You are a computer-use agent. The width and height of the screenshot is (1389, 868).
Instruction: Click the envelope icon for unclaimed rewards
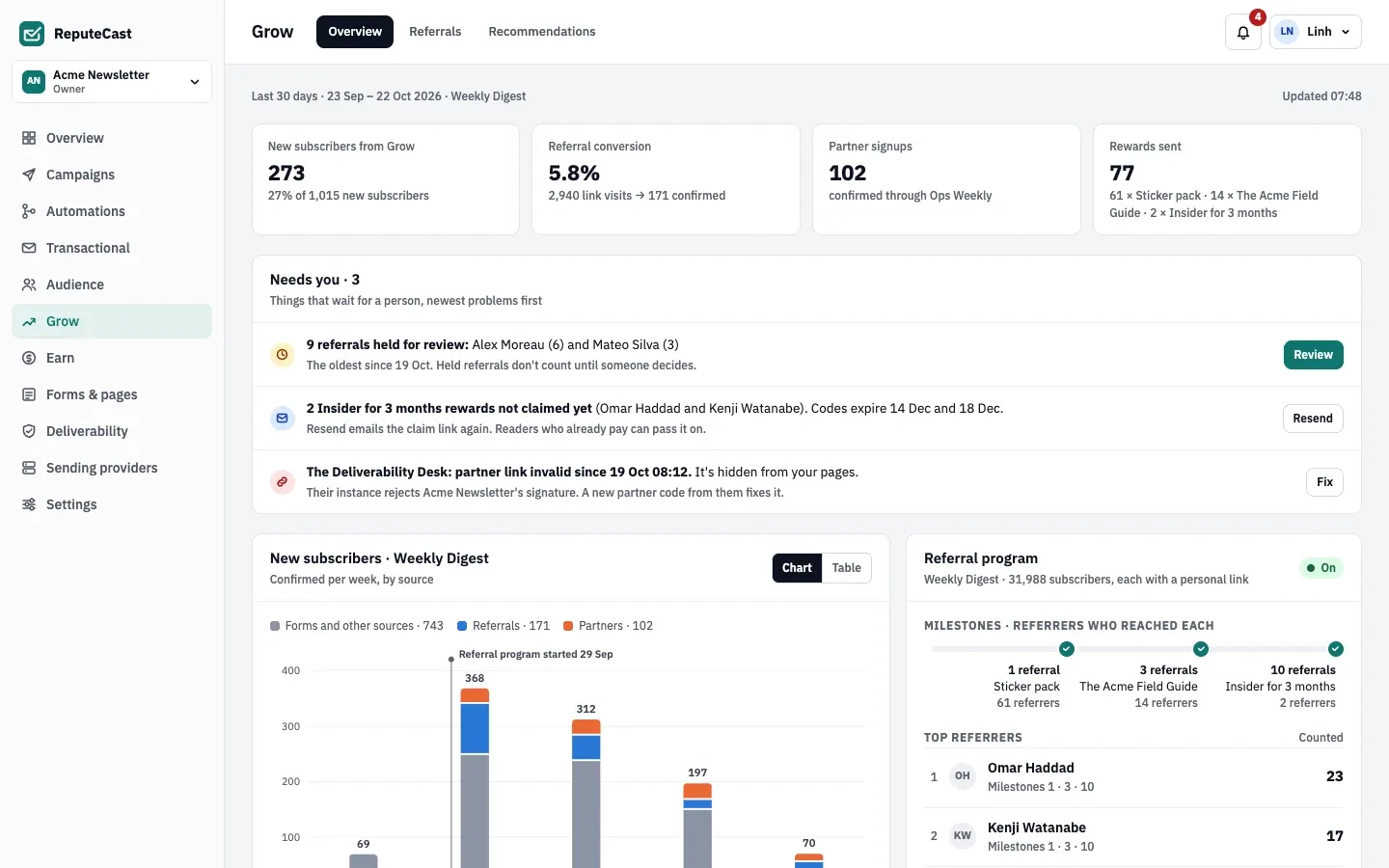tap(283, 419)
